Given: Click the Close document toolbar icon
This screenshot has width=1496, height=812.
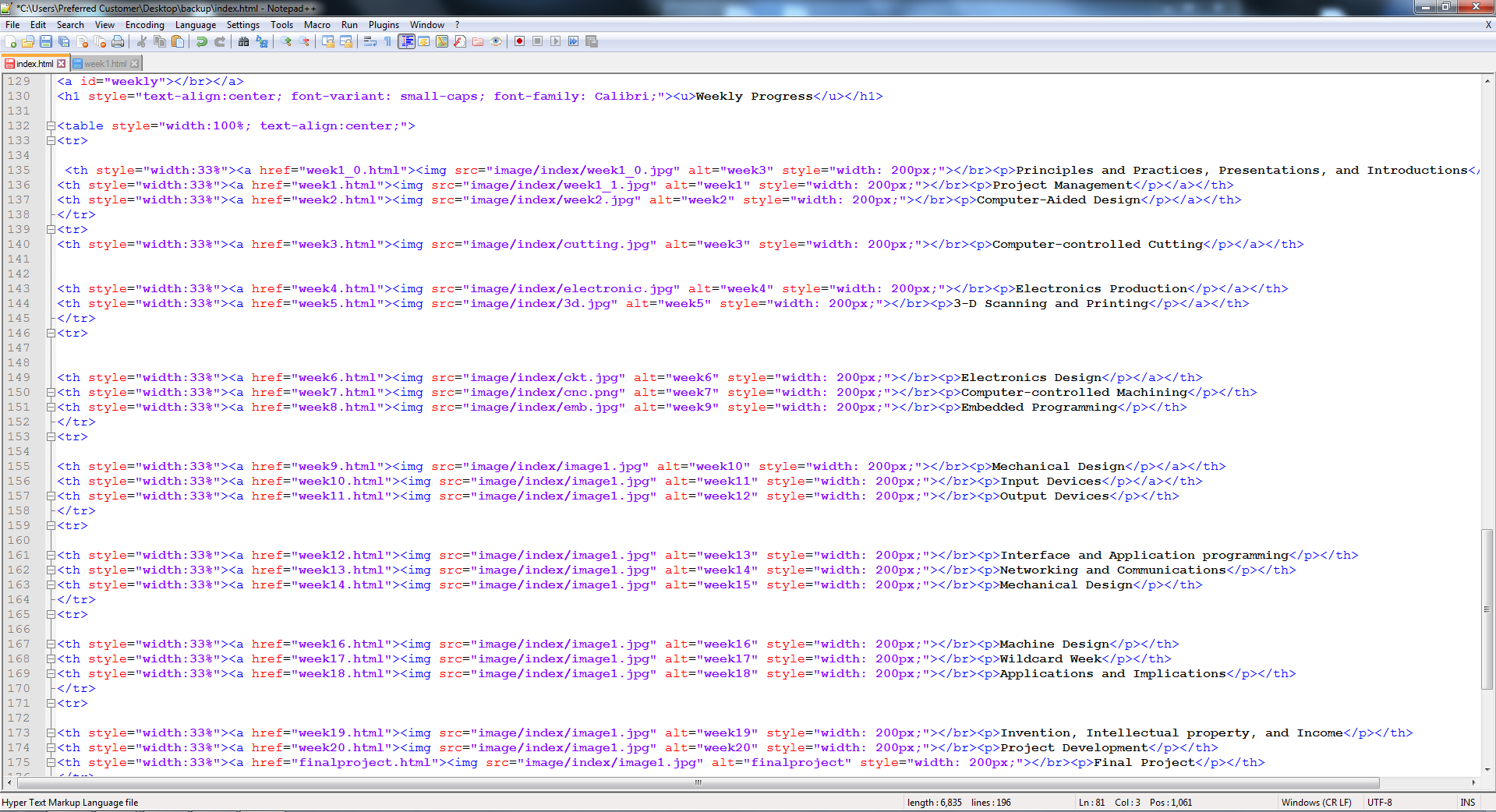Looking at the screenshot, I should (82, 41).
